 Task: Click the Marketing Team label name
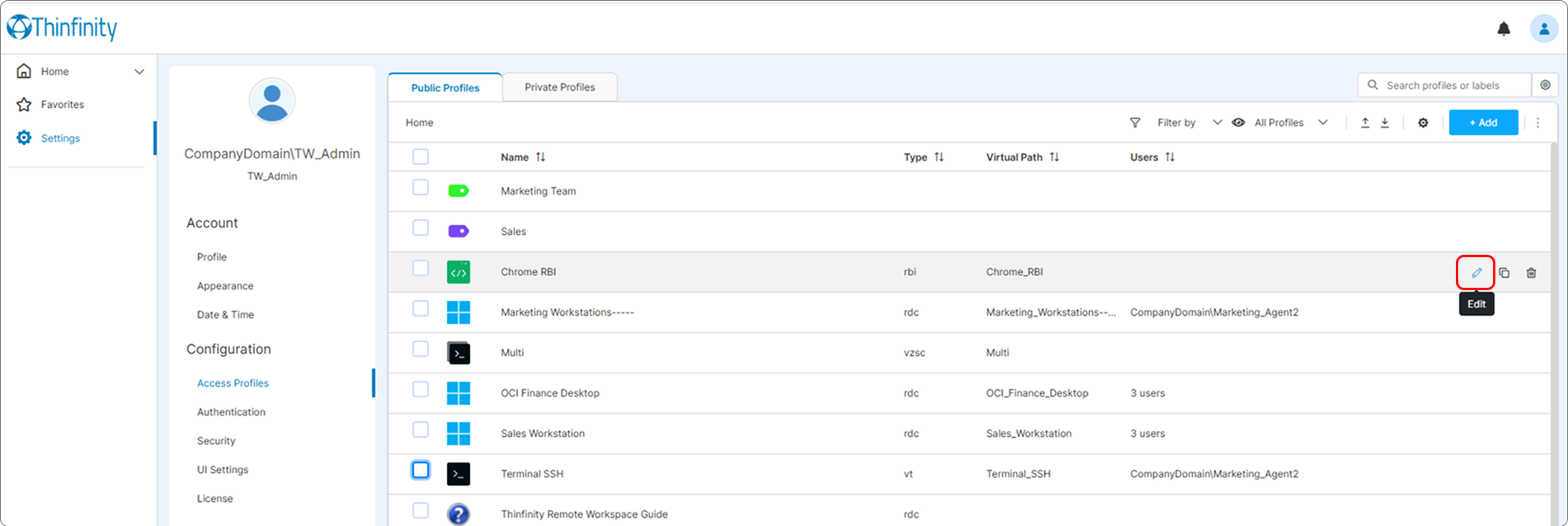[539, 191]
